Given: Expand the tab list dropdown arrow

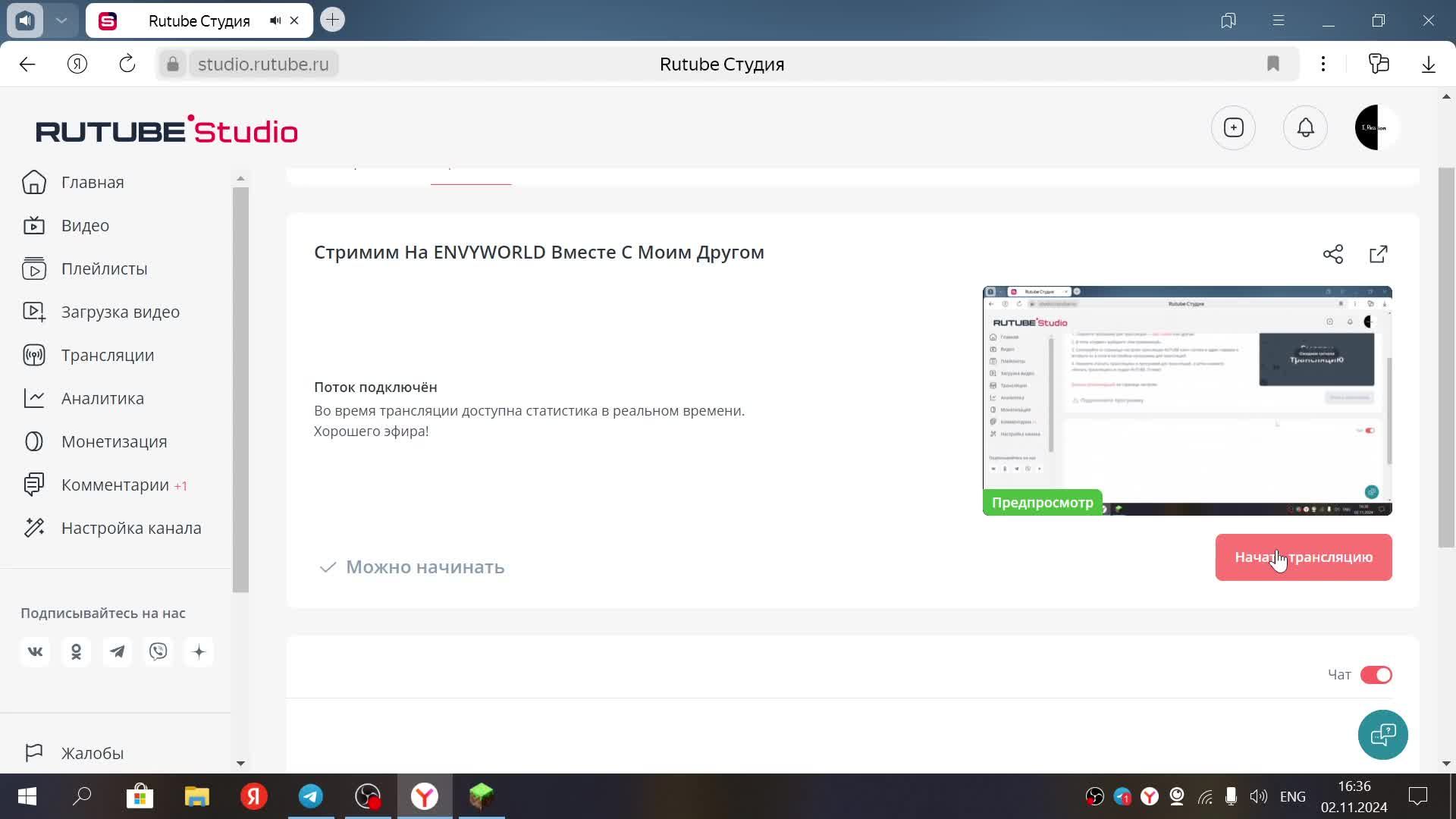Looking at the screenshot, I should (61, 21).
